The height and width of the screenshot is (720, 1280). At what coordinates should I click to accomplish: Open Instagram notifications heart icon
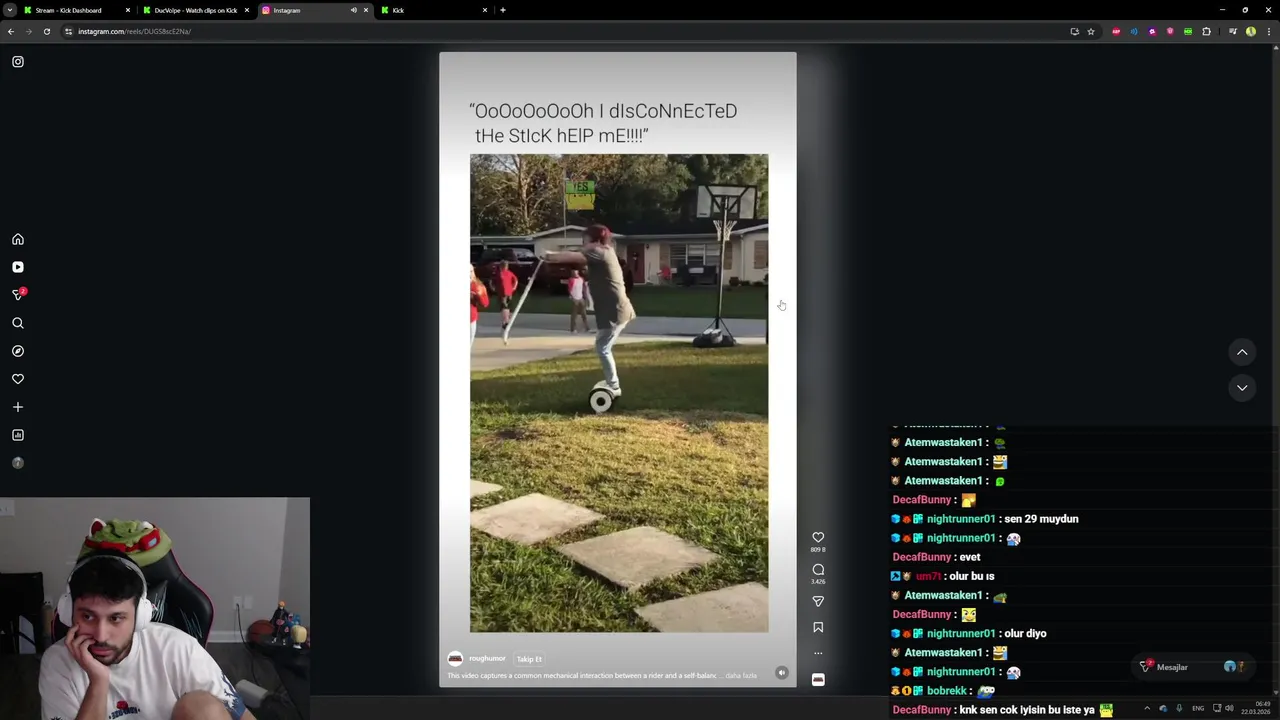click(x=18, y=379)
